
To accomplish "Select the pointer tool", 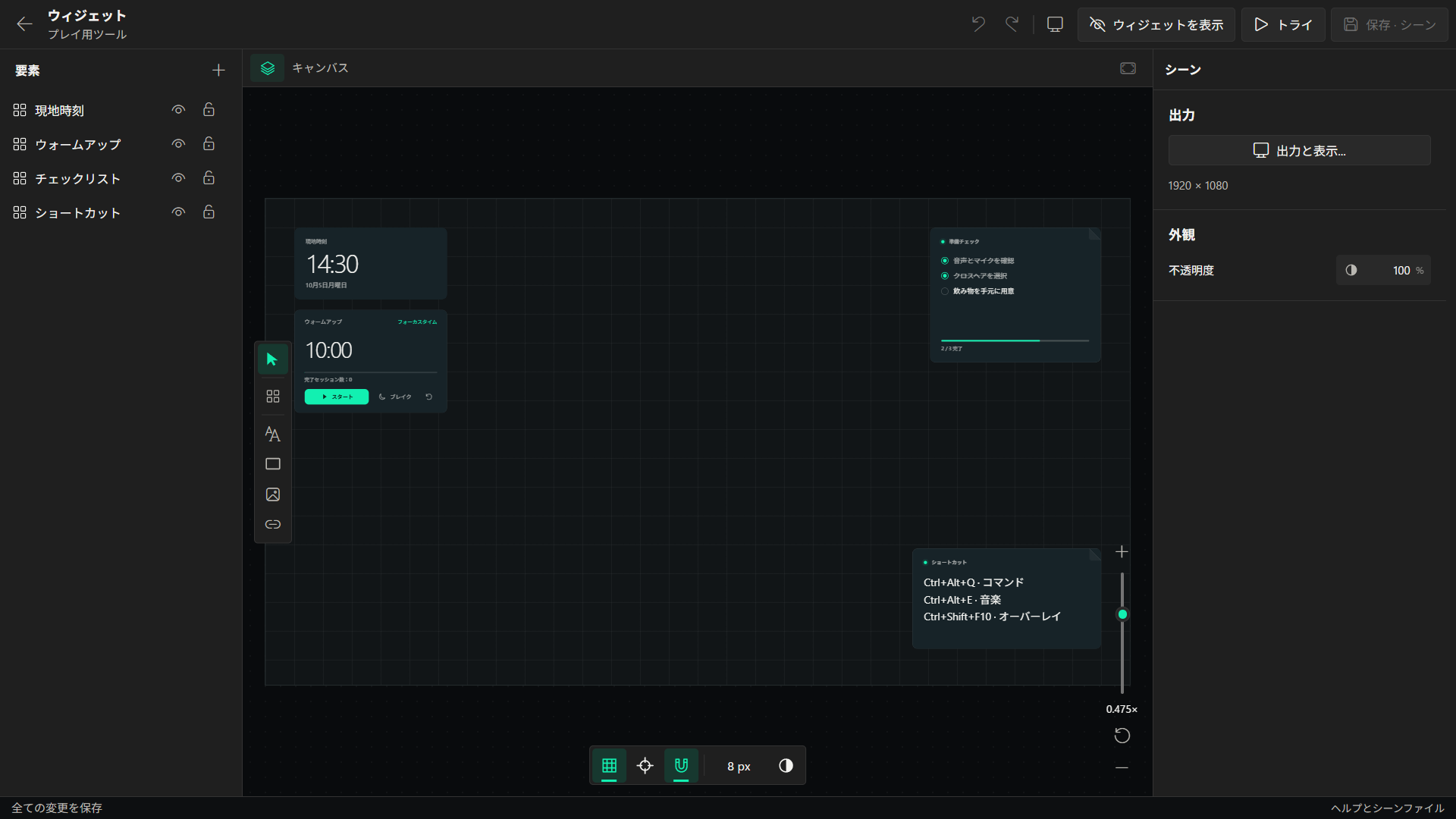I will (272, 359).
